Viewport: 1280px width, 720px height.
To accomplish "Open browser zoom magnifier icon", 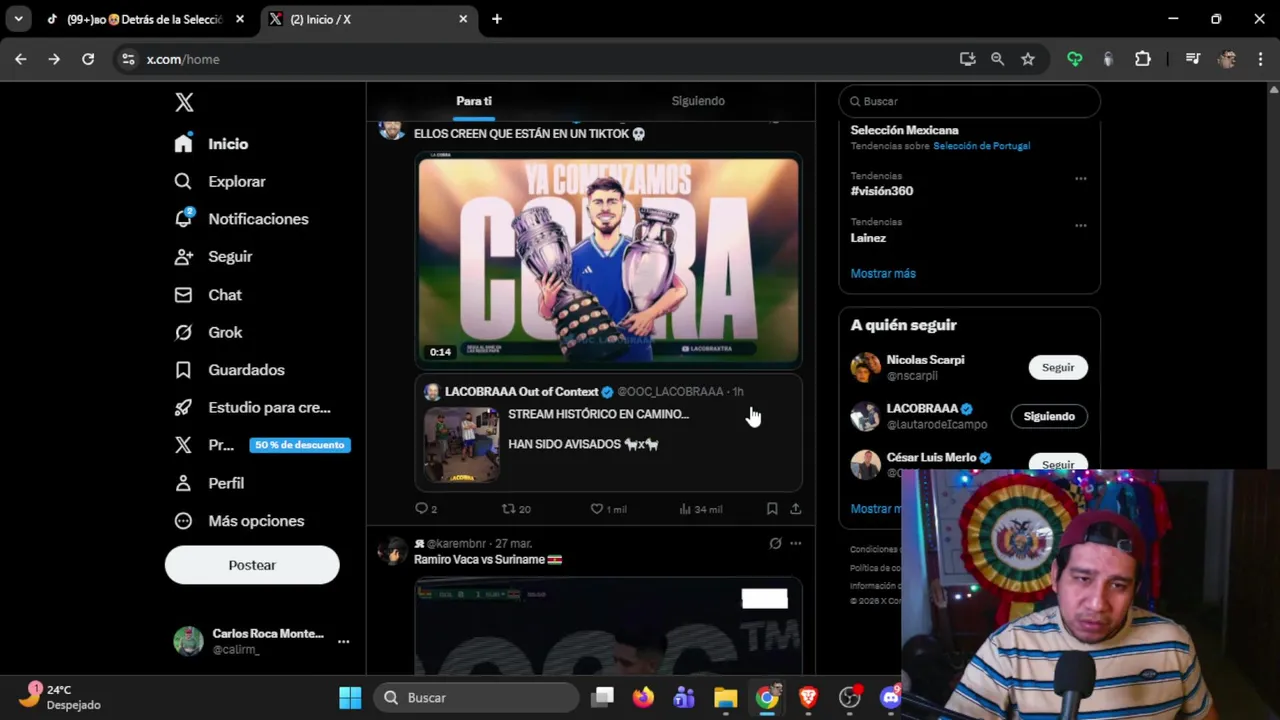I will click(x=997, y=59).
